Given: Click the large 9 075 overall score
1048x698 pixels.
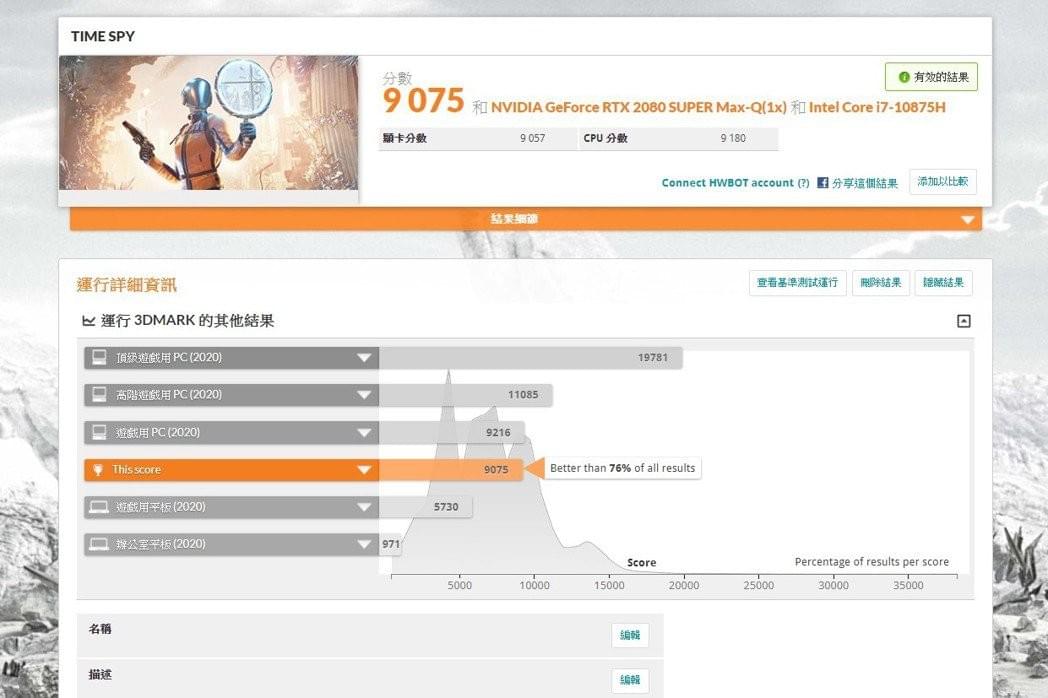Looking at the screenshot, I should point(423,101).
